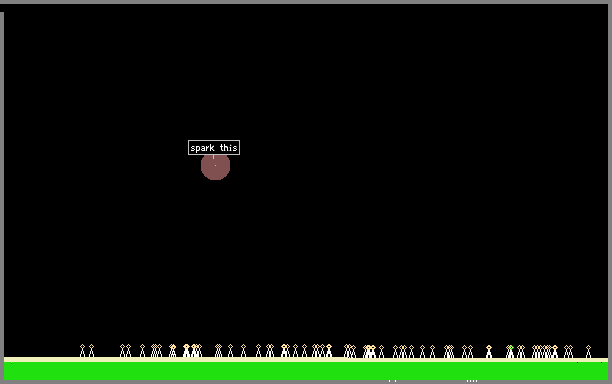Click the cream strip above the green band
The width and height of the screenshot is (612, 384).
click(306, 359)
